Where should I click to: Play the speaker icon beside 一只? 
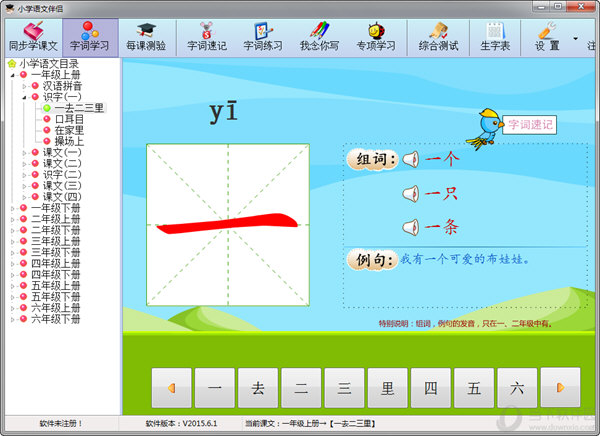(408, 193)
